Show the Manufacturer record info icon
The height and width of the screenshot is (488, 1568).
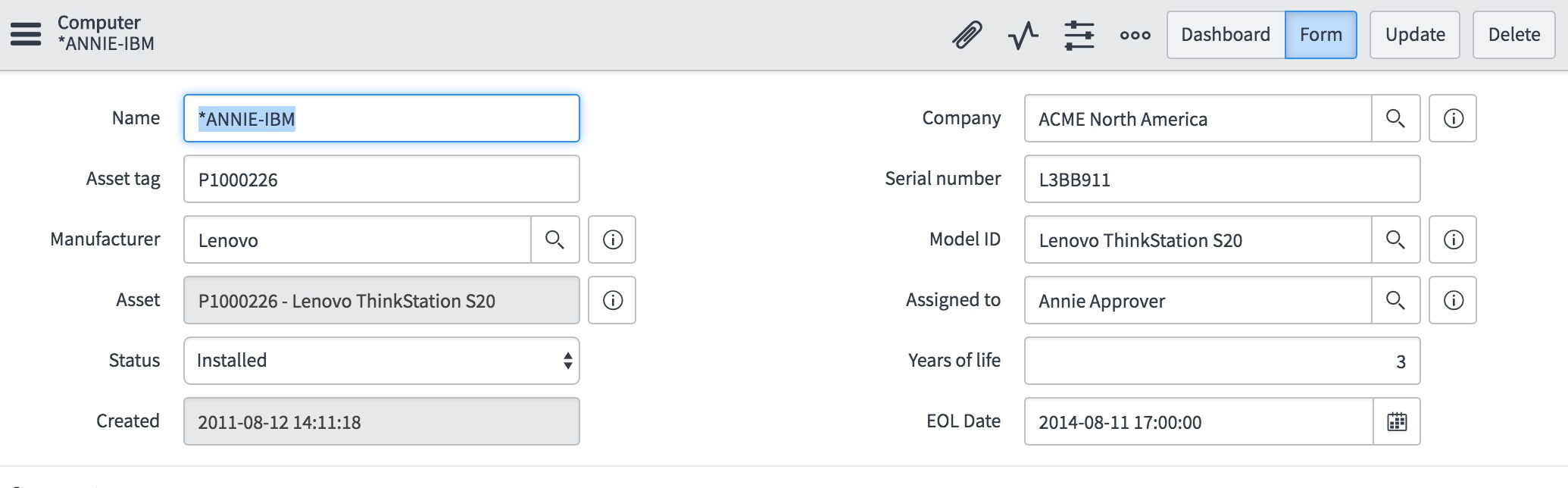[x=612, y=239]
